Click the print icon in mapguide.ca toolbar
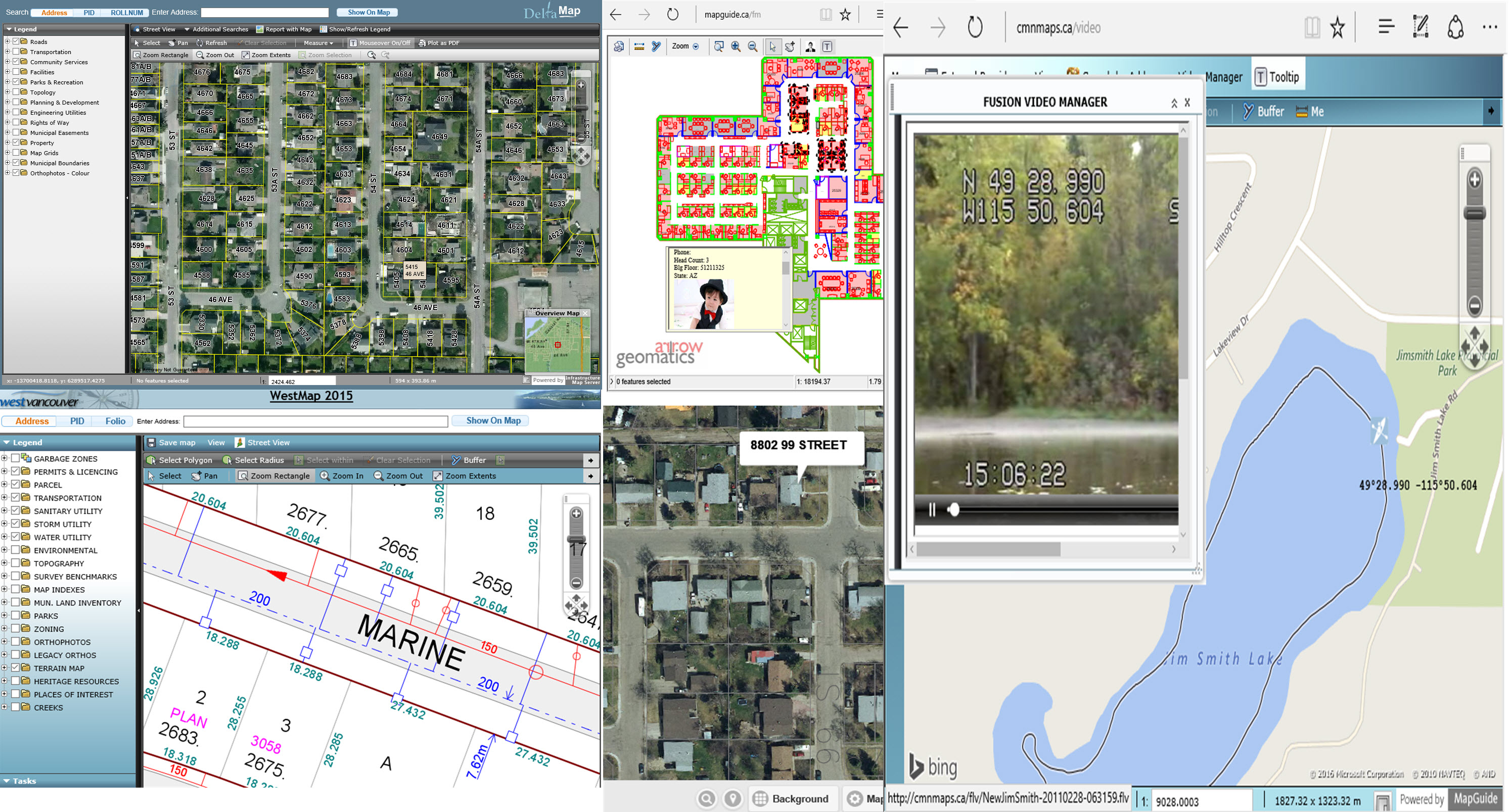This screenshot has width=1510, height=812. point(619,46)
